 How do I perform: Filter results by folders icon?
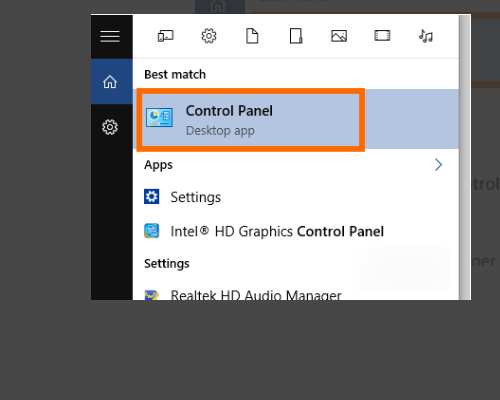coord(296,36)
